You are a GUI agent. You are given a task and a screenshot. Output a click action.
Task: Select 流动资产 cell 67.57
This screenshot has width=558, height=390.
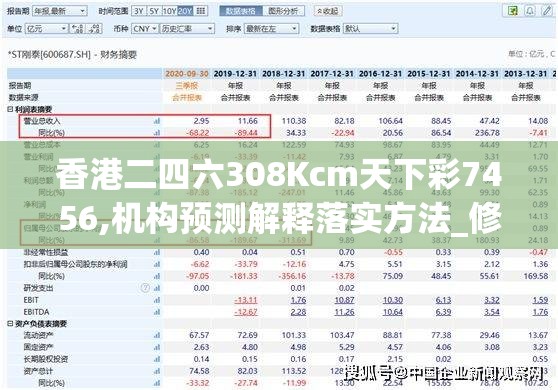point(199,335)
